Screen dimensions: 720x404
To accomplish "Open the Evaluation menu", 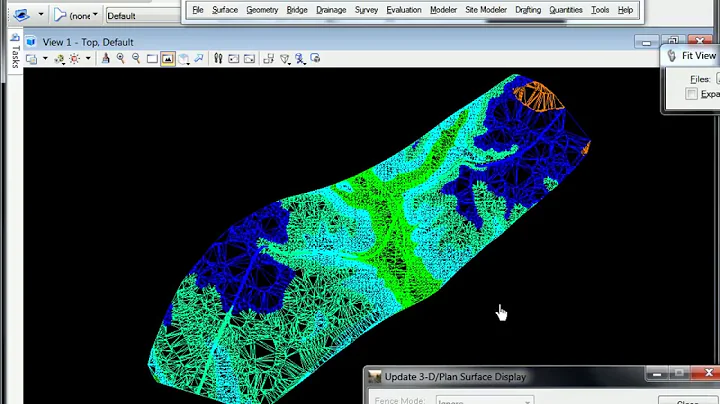I will tap(404, 10).
